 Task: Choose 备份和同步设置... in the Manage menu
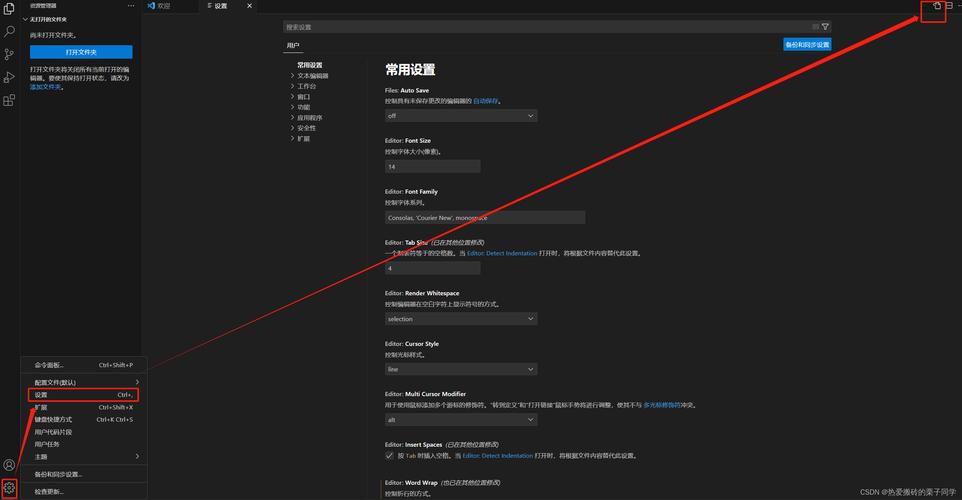point(84,474)
